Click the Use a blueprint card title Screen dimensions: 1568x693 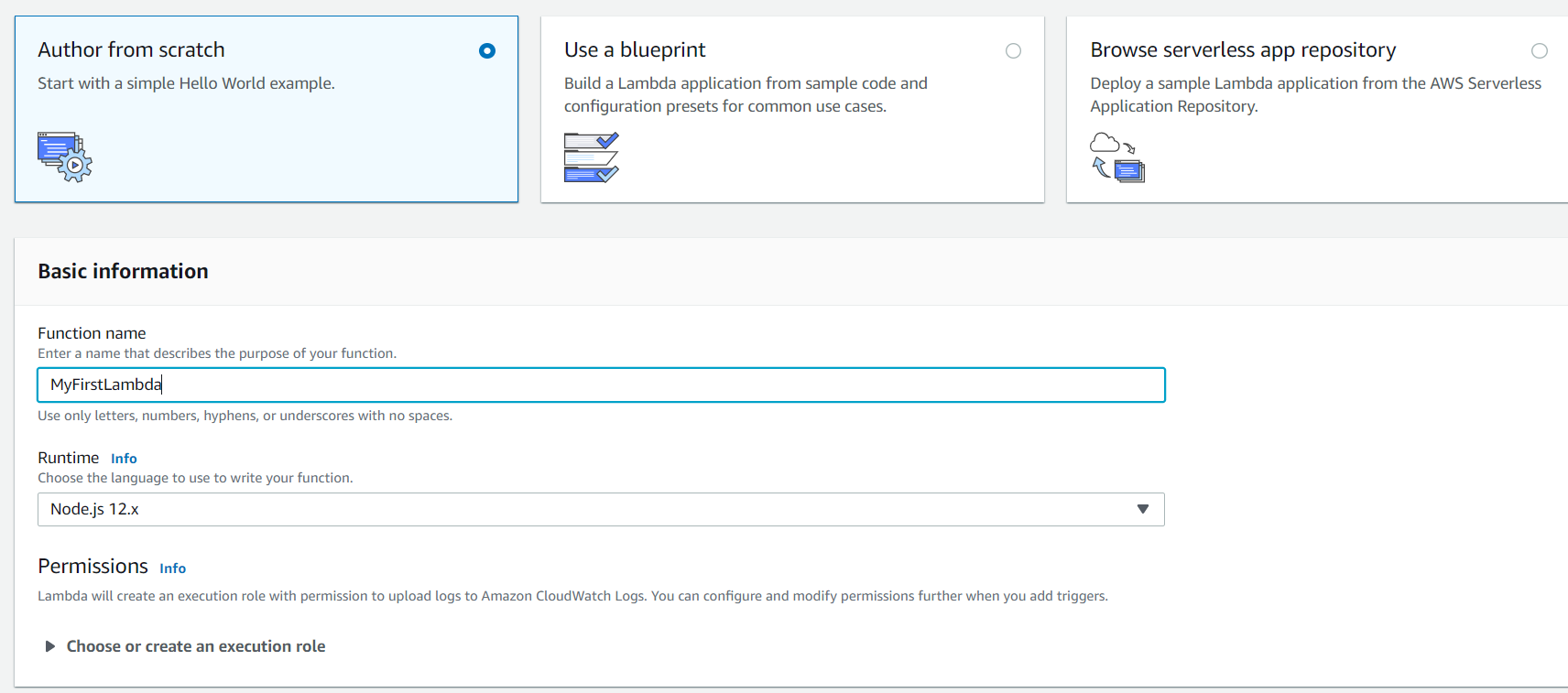coord(635,49)
